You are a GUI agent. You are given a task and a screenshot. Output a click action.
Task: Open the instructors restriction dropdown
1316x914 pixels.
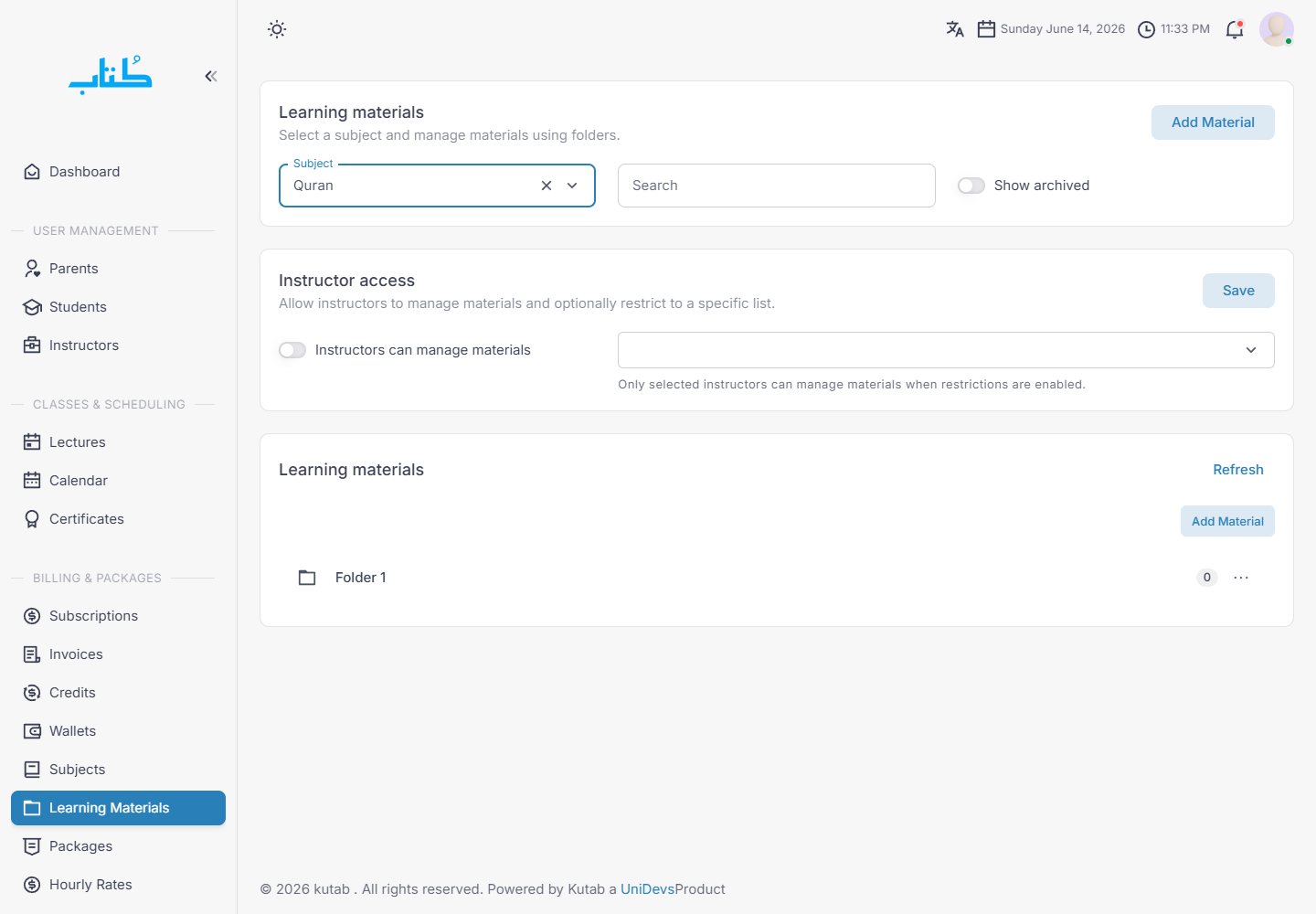click(x=946, y=350)
